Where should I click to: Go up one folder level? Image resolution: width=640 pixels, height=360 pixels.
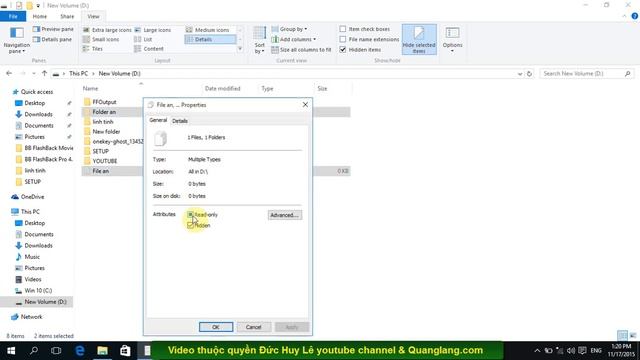click(x=44, y=73)
